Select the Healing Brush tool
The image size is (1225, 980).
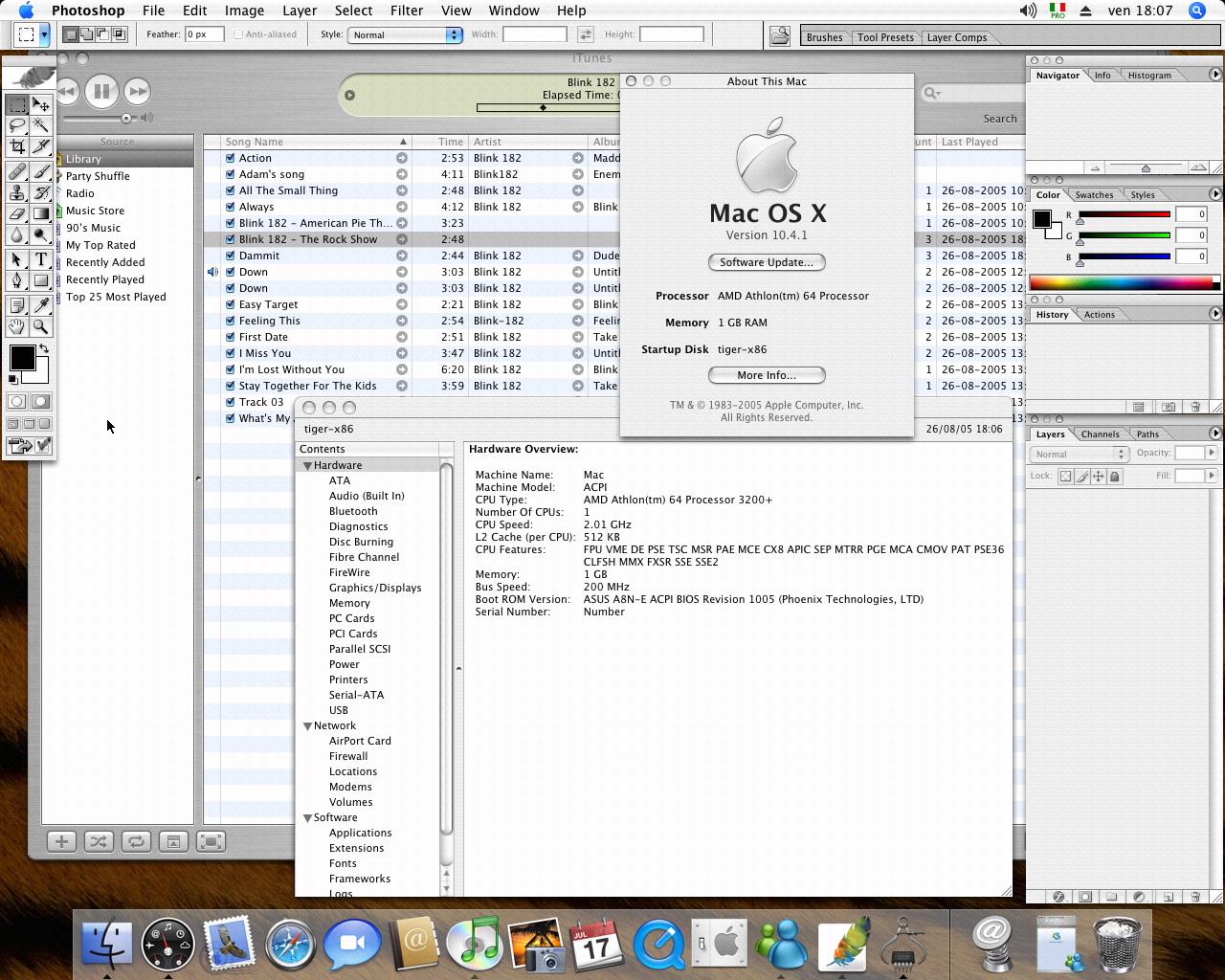point(17,171)
